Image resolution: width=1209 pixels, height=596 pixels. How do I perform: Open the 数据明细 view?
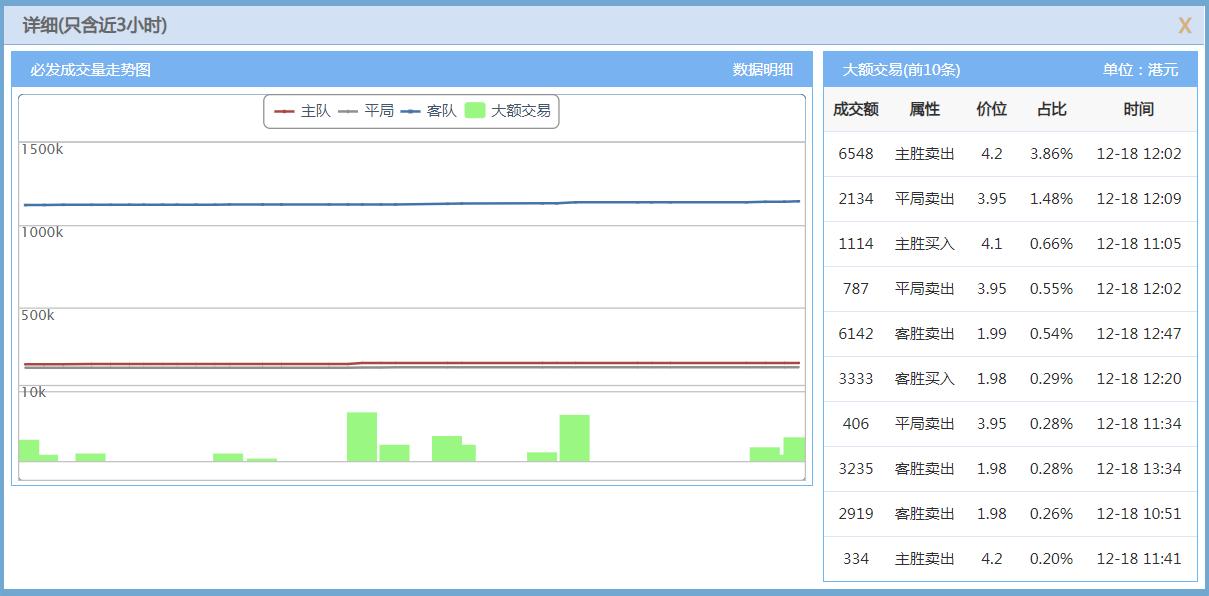(x=762, y=69)
